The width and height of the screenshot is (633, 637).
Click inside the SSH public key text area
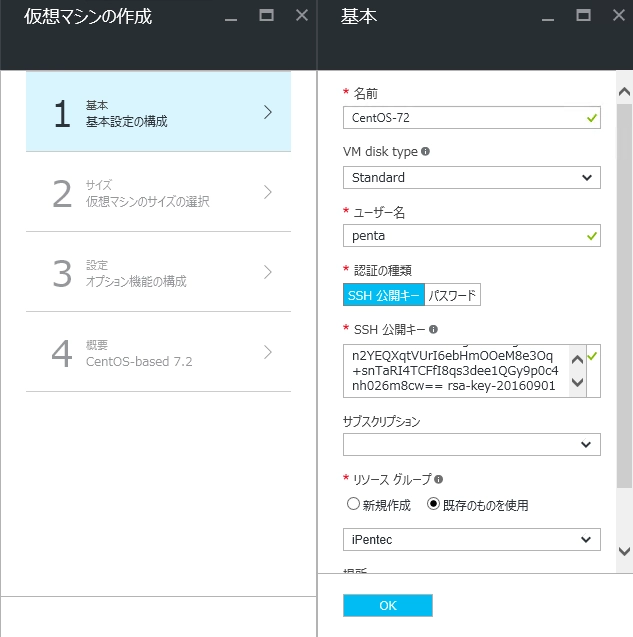click(456, 371)
